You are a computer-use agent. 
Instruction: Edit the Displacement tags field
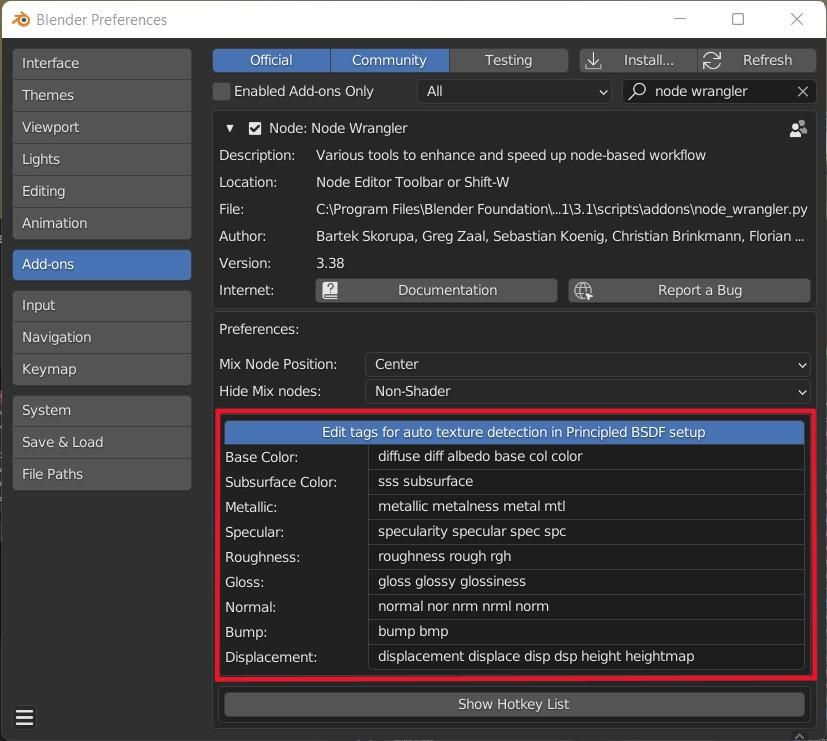pyautogui.click(x=586, y=657)
